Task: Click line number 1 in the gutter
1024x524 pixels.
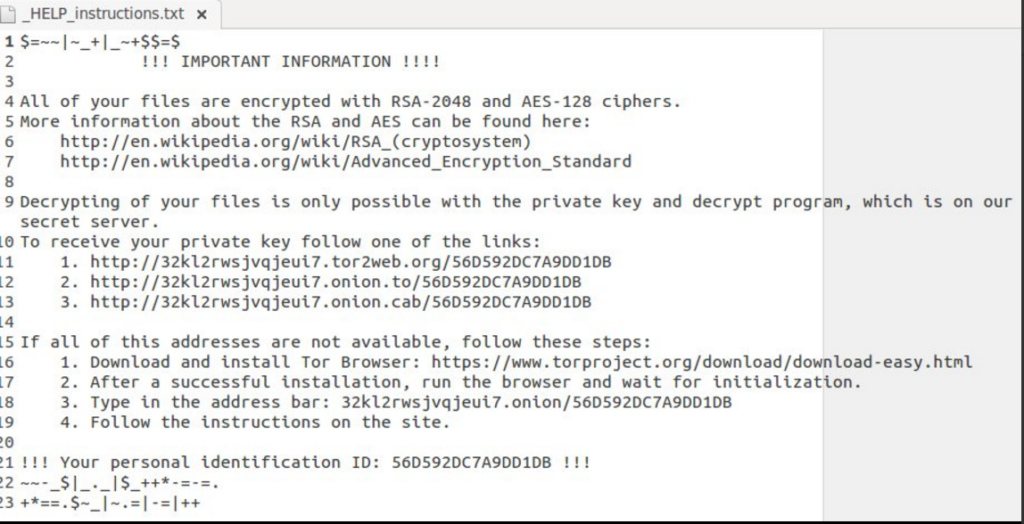Action: pyautogui.click(x=8, y=41)
